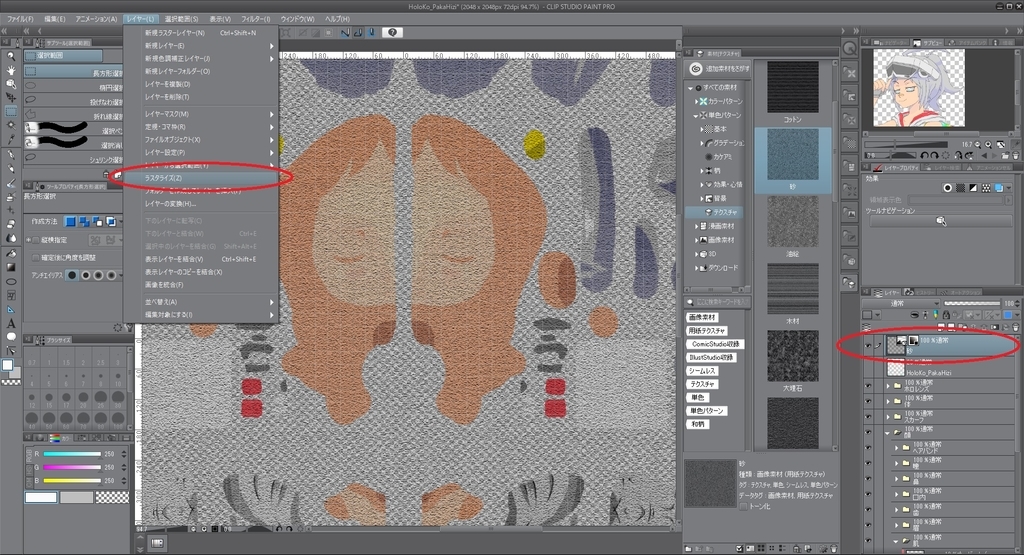Select the Gradient tool
Image resolution: width=1024 pixels, height=555 pixels.
pos(10,267)
